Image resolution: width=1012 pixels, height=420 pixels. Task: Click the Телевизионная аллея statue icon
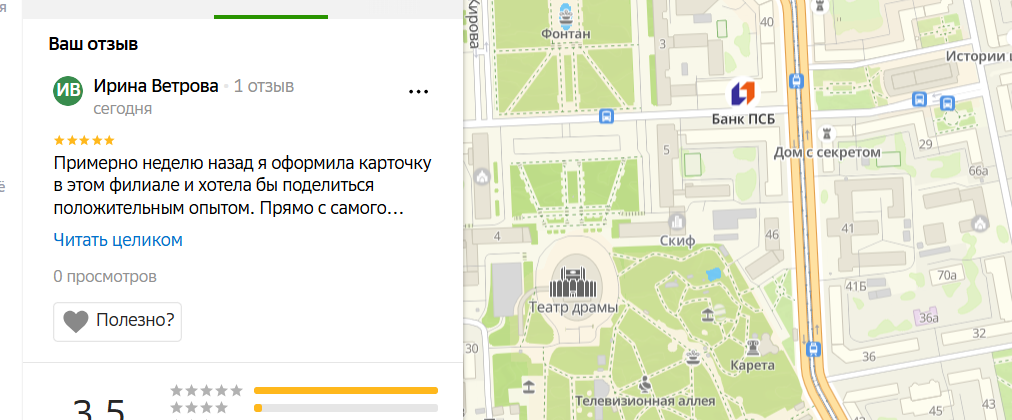[644, 385]
